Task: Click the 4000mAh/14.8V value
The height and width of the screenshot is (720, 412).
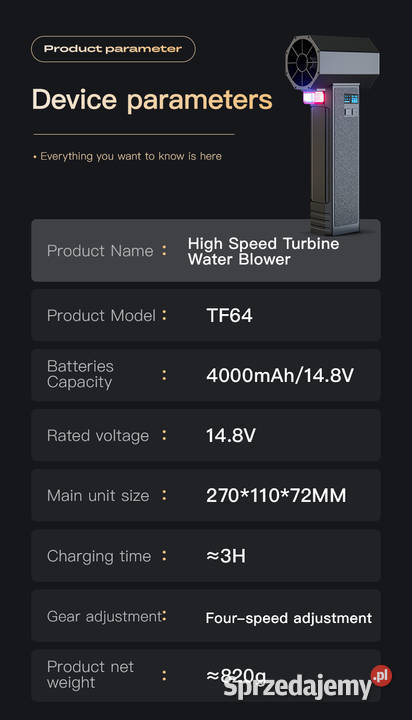Action: click(280, 376)
